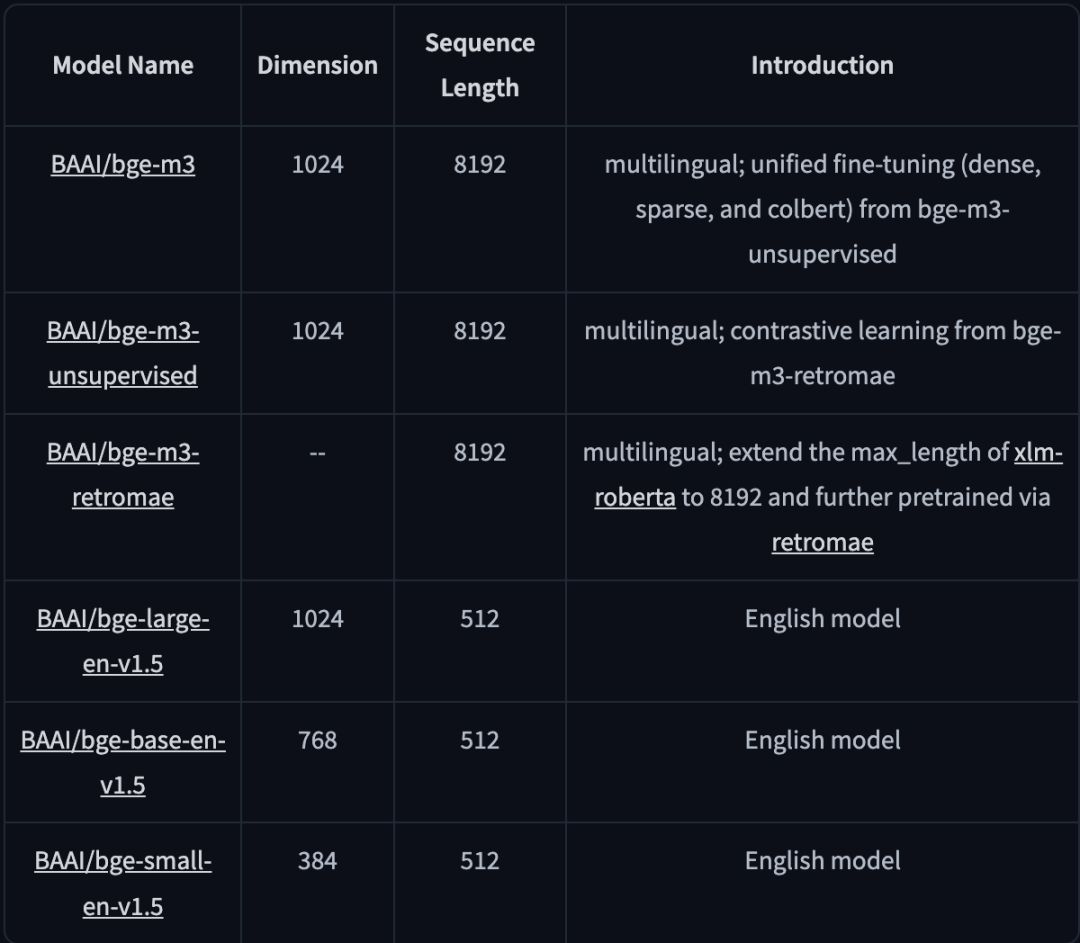The height and width of the screenshot is (943, 1080).
Task: Click the 512 sequence length for bge-large-en
Action: point(480,619)
